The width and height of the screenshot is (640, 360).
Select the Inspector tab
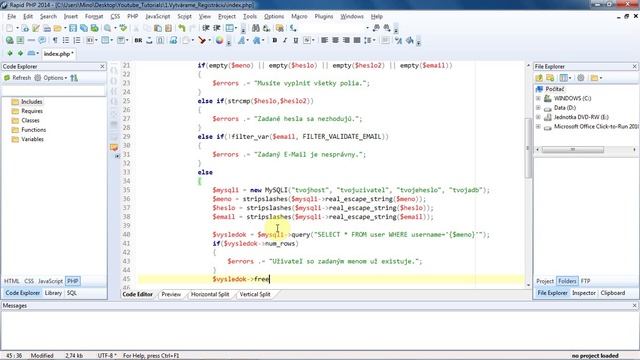tap(584, 293)
